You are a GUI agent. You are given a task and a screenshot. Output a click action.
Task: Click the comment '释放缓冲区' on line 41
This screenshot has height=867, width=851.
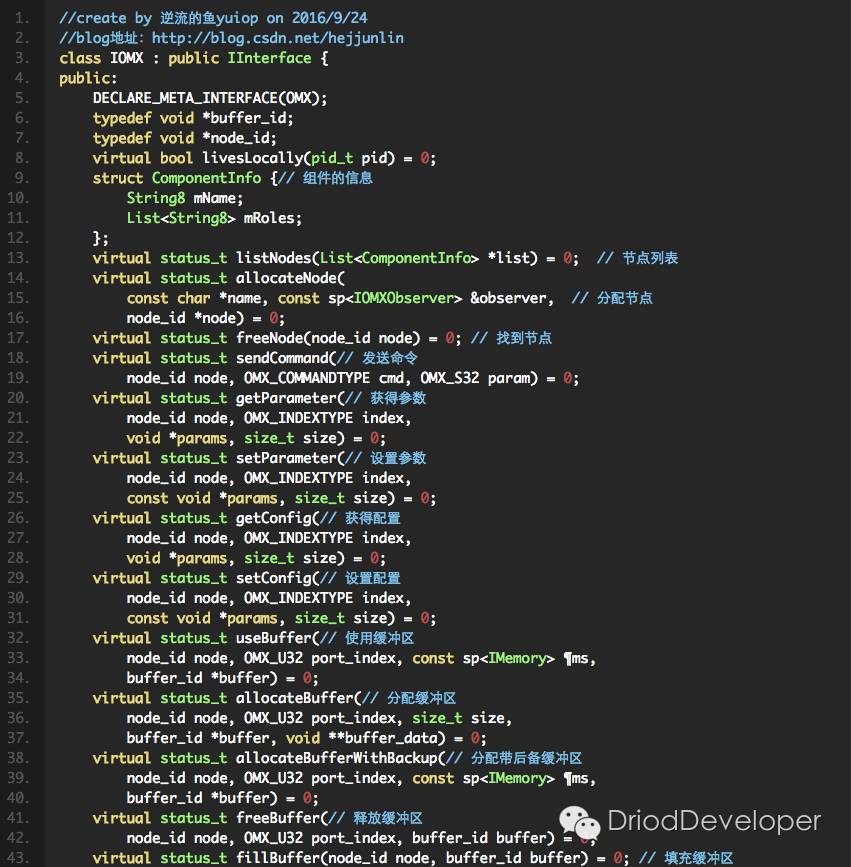[388, 818]
